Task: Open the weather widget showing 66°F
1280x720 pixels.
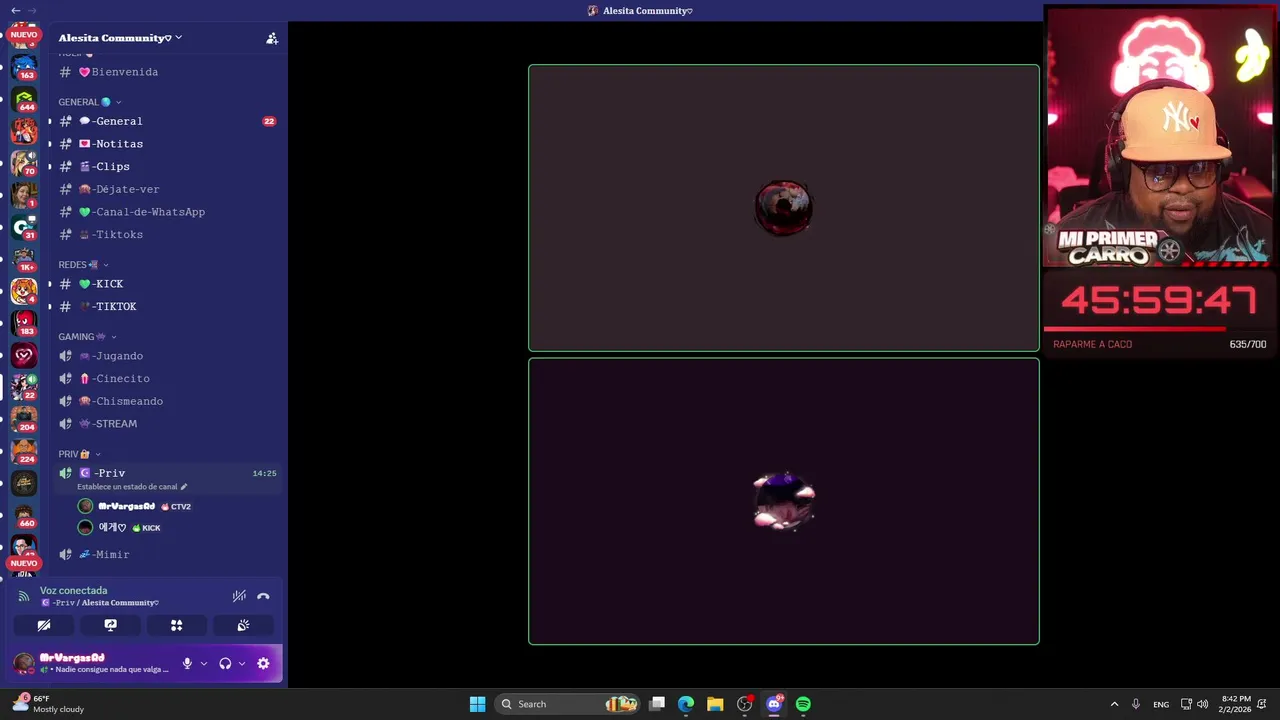Action: click(x=49, y=704)
